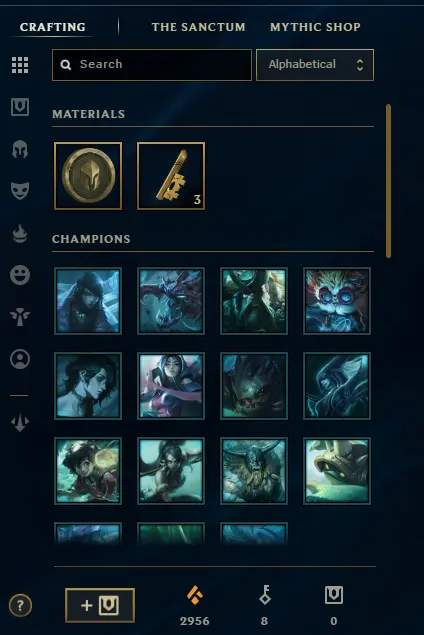Click the help question mark icon
This screenshot has height=635, width=424.
coord(20,605)
